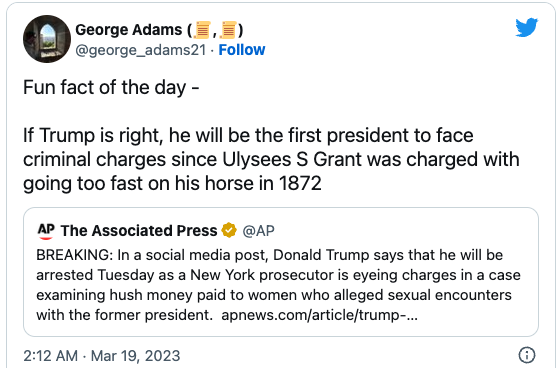This screenshot has width=556, height=368.
Task: Open the tweet info circle icon
Action: (x=527, y=355)
